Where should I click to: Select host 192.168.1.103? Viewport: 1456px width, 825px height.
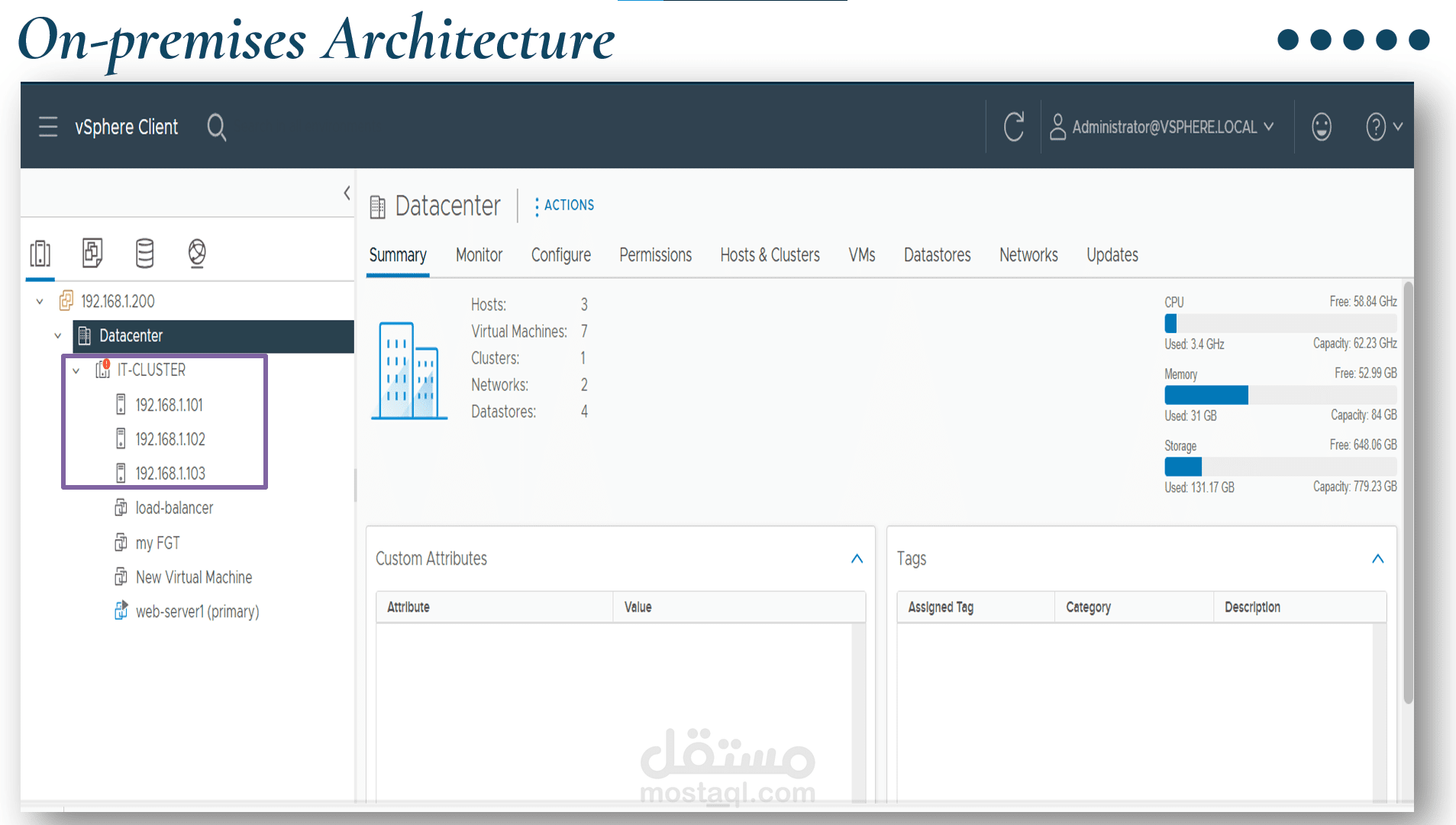click(x=170, y=474)
